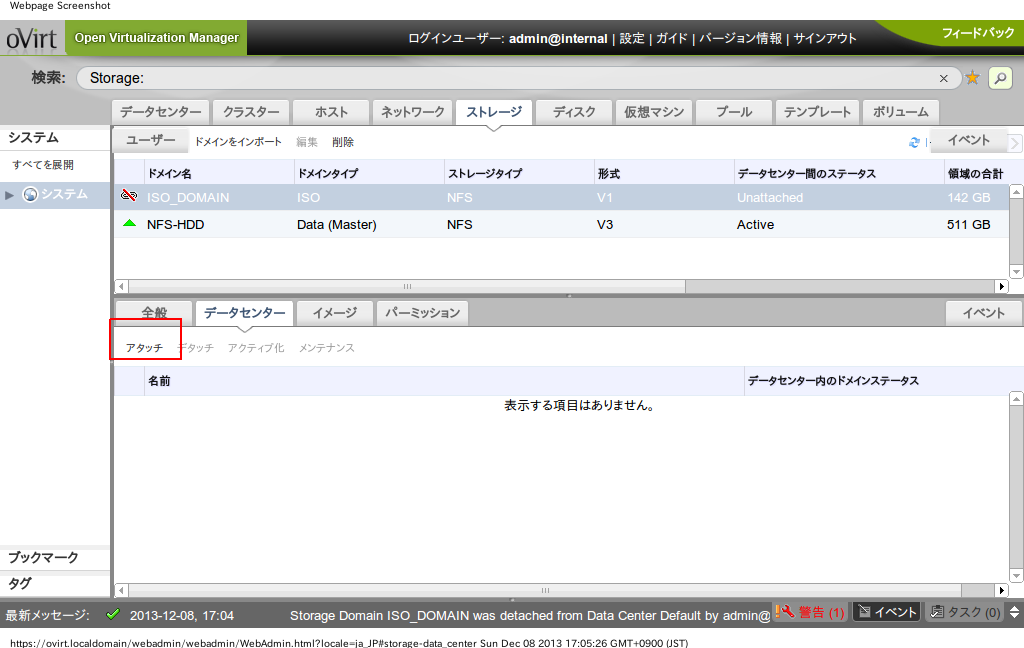Screen dimensions: 1024x648
Task: Click the green checkmark in the status bar
Action: 112,615
